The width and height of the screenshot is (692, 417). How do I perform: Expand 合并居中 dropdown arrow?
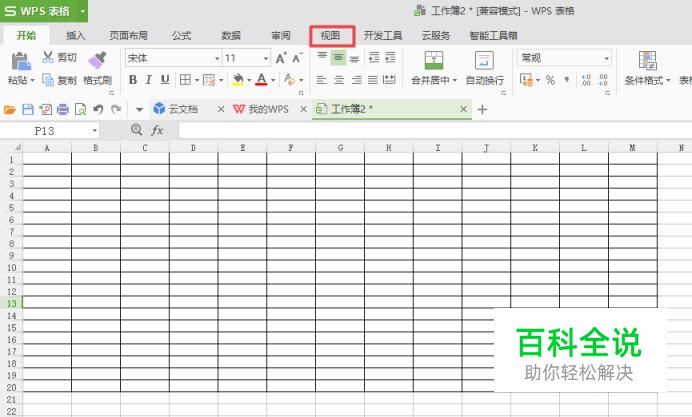455,81
